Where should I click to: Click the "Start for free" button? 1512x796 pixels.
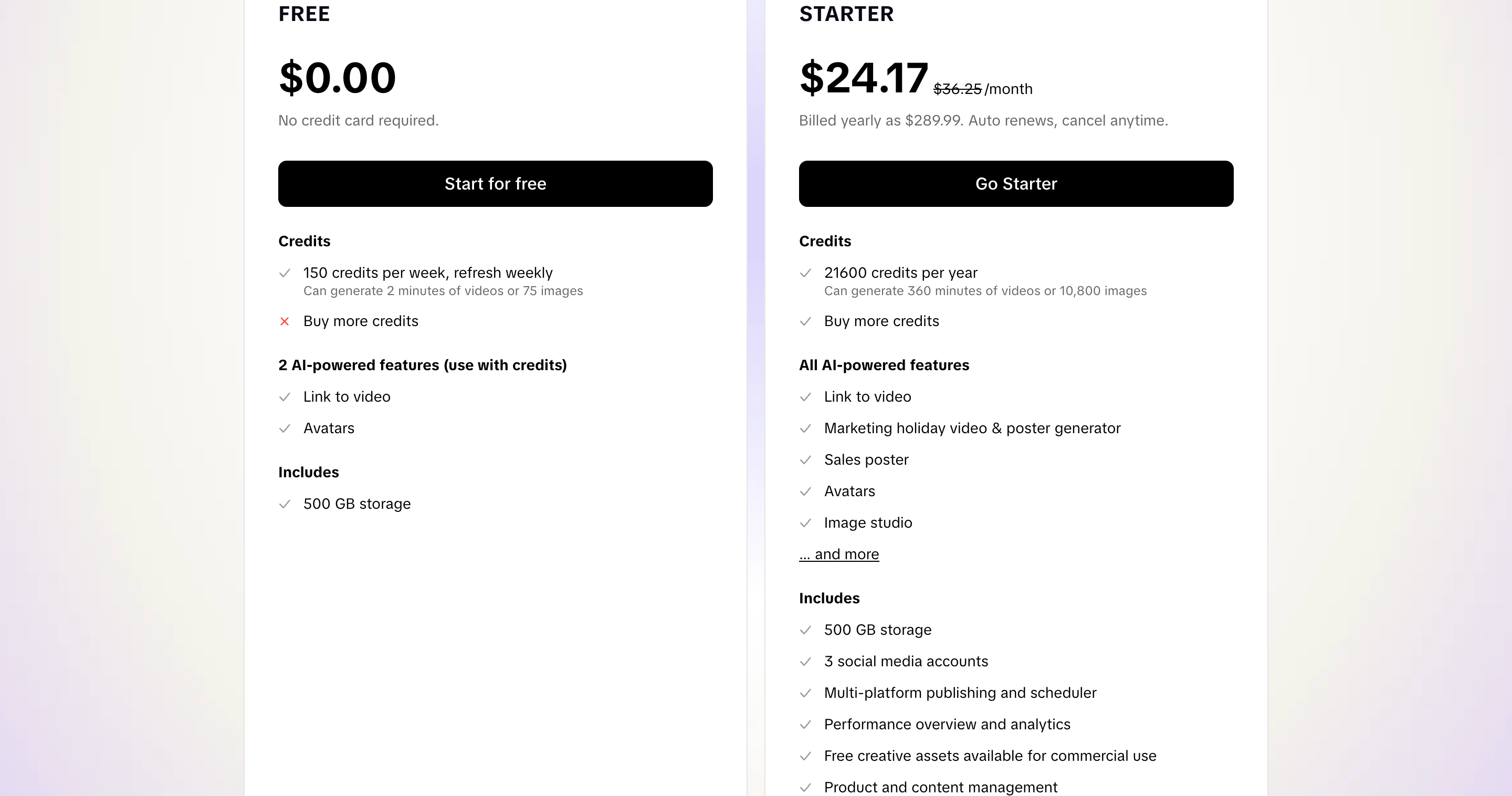point(495,184)
